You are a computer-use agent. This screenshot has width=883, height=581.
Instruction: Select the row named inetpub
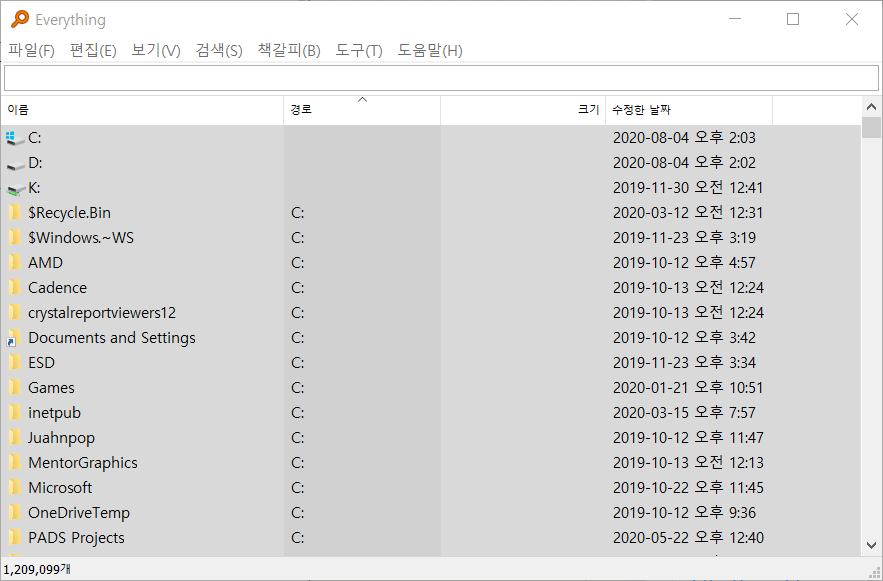431,413
